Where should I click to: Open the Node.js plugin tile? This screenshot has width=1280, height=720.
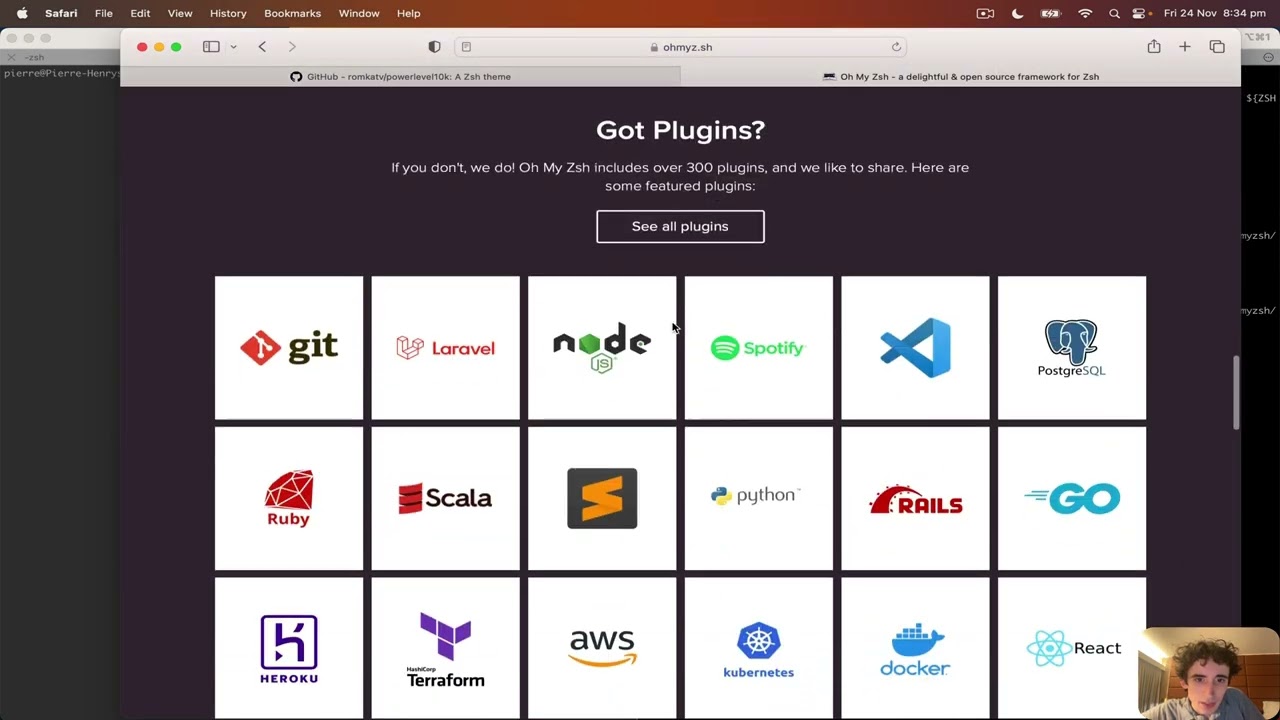click(602, 348)
